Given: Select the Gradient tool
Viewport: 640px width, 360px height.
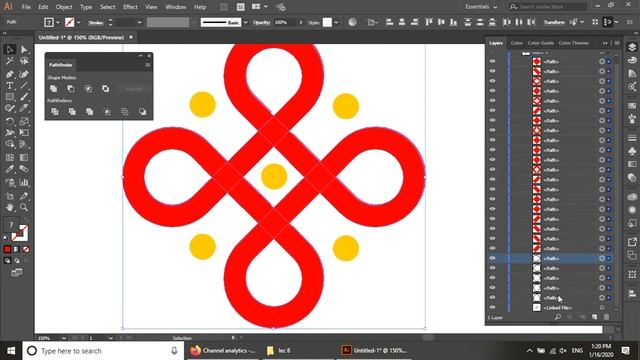Looking at the screenshot, I should tap(24, 158).
